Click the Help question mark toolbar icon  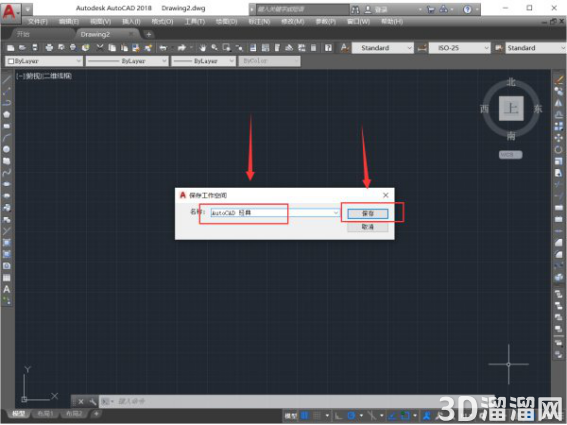tap(328, 48)
